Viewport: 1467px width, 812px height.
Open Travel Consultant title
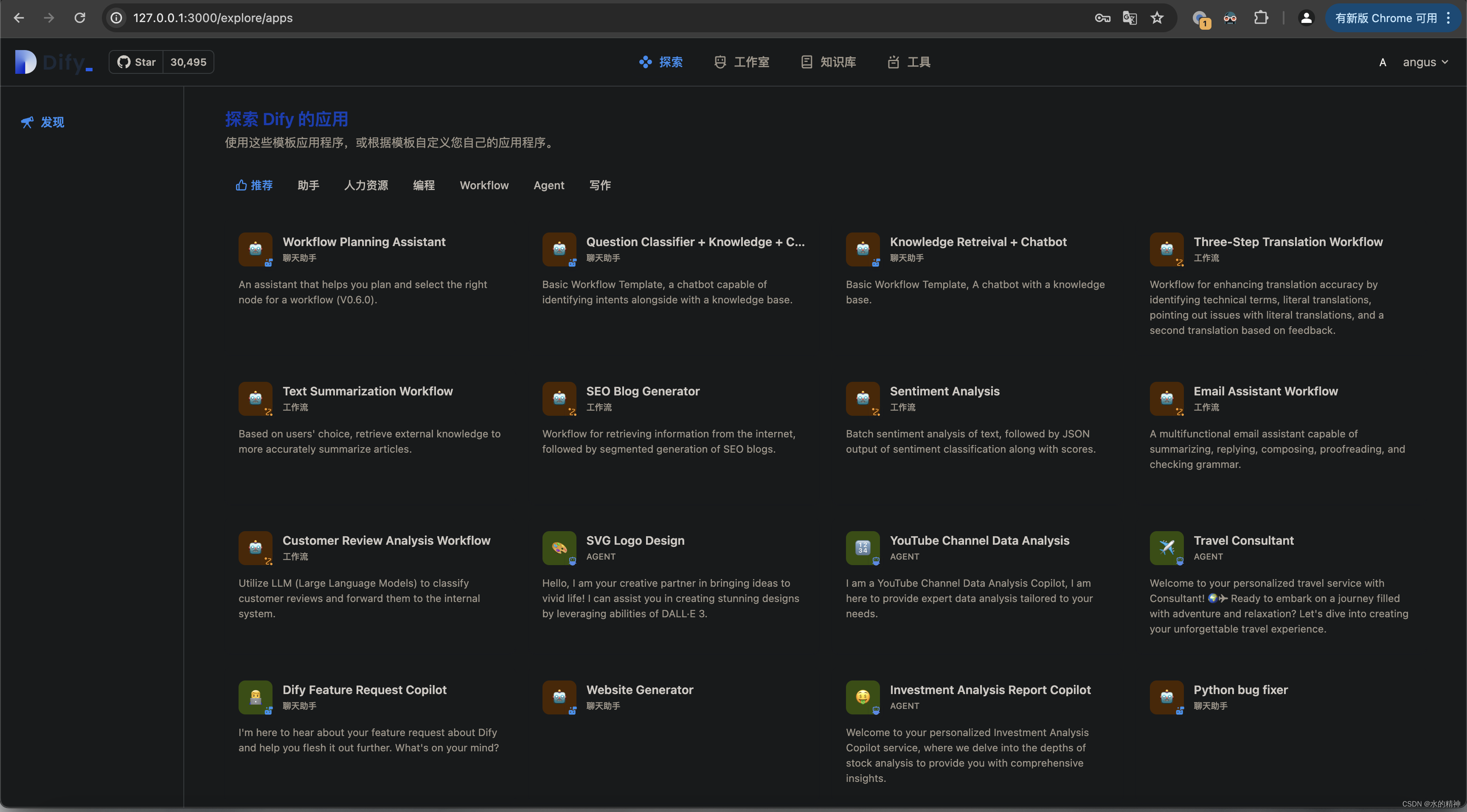(x=1243, y=540)
